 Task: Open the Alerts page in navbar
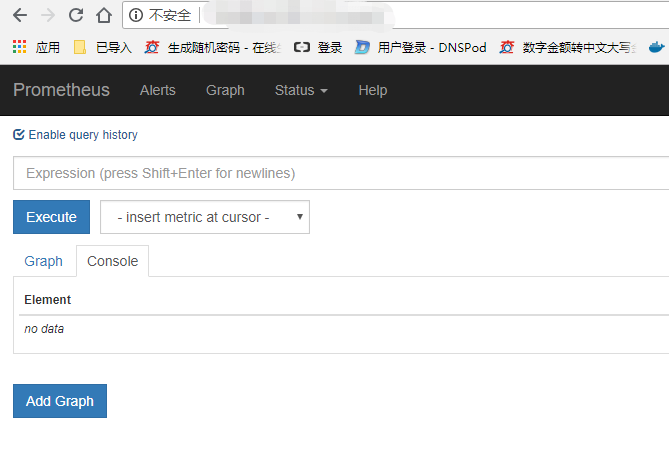(x=157, y=90)
